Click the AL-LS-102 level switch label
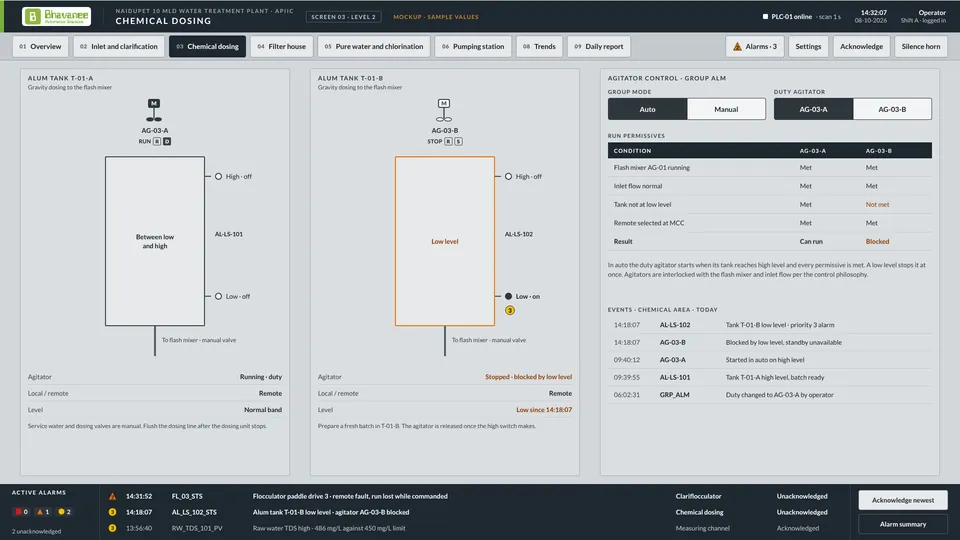 pos(519,234)
